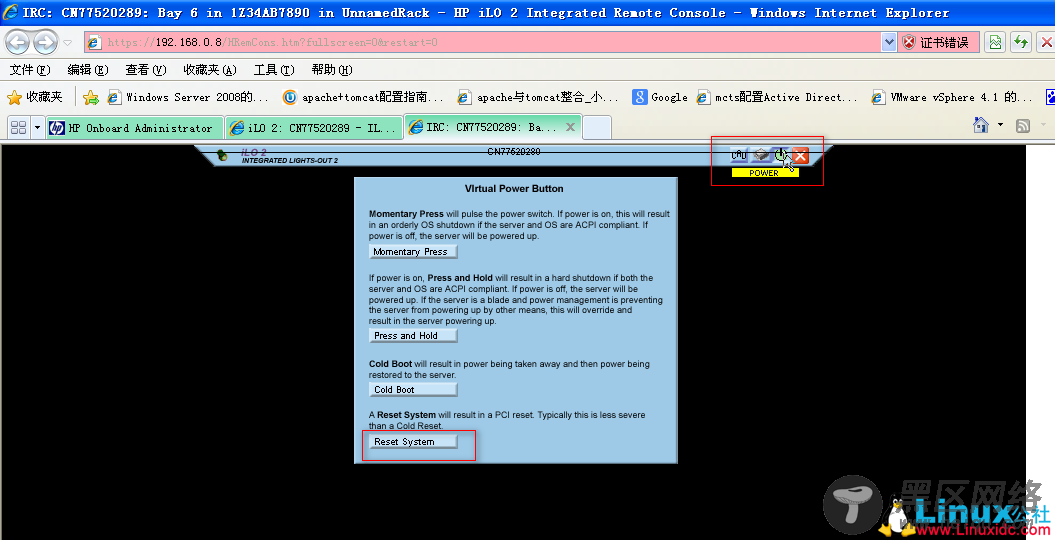
Task: Click the Quick Tabs grid icon
Action: click(19, 127)
